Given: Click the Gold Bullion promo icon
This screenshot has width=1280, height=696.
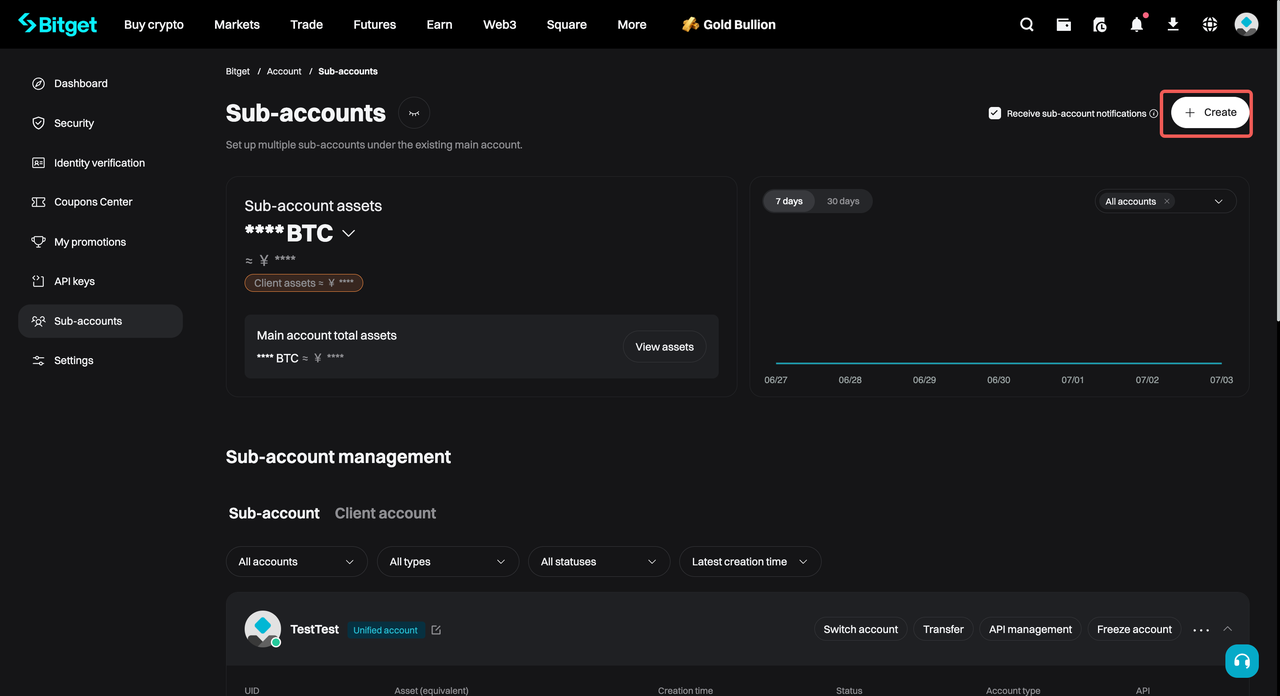Looking at the screenshot, I should click(x=690, y=24).
